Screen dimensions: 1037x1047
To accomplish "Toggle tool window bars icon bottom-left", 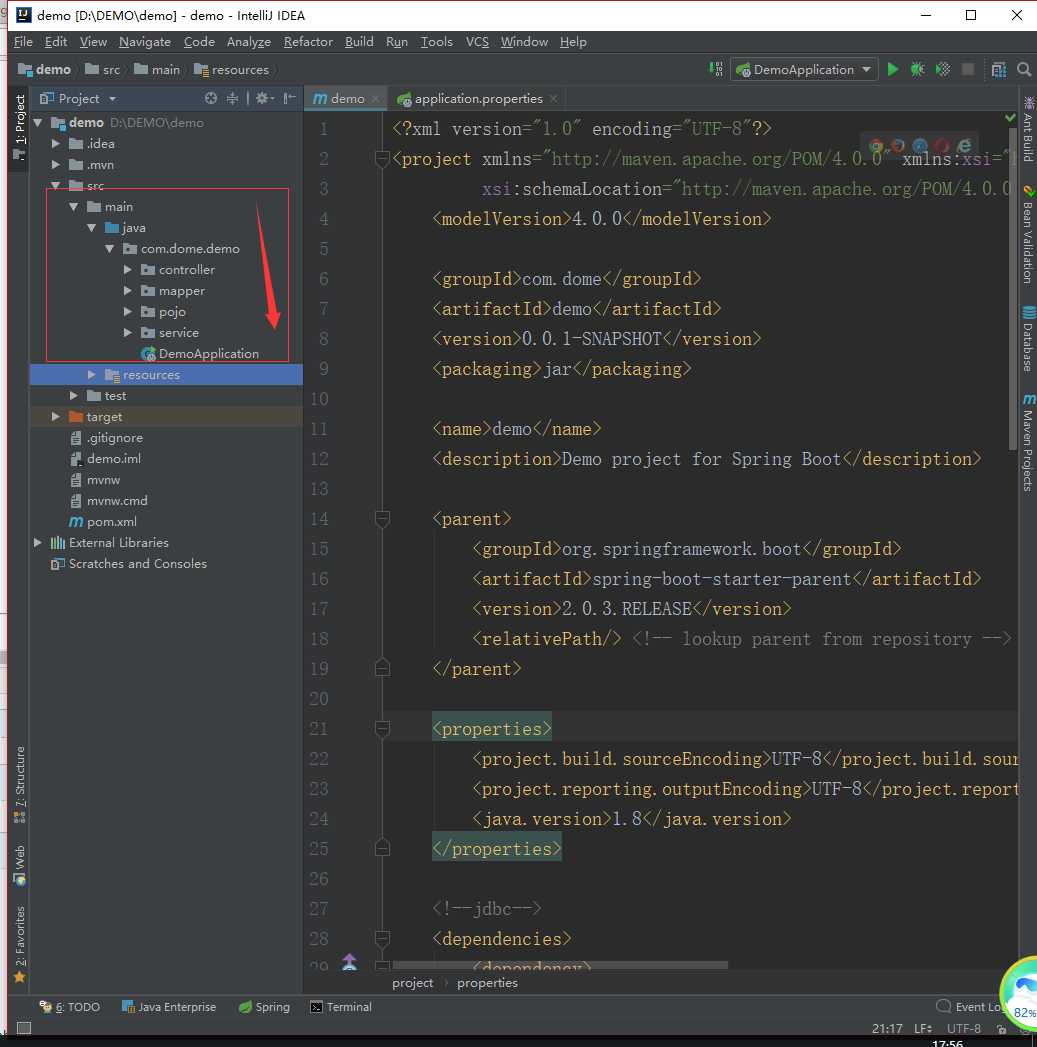I will [x=23, y=1028].
